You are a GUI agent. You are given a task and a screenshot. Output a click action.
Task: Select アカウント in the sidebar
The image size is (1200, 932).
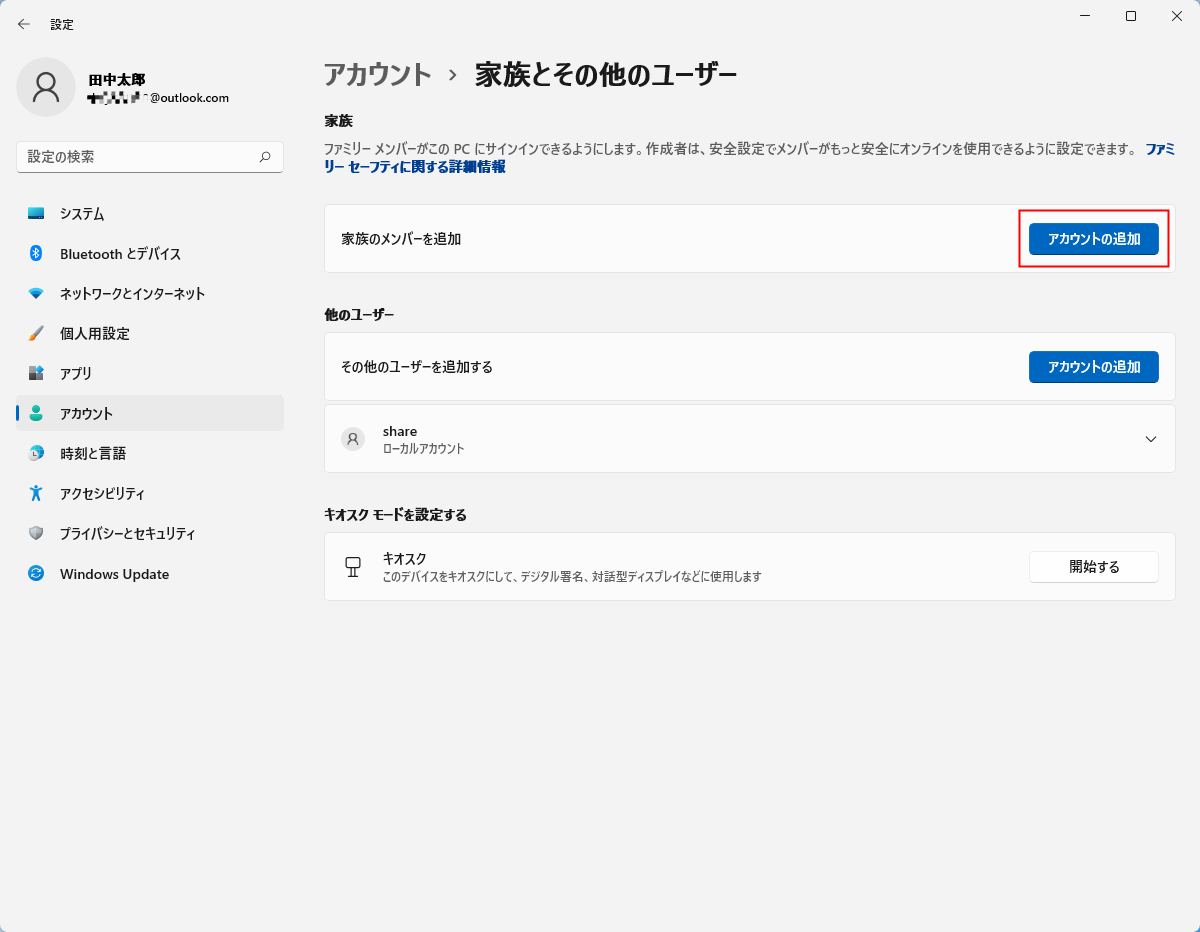click(150, 413)
